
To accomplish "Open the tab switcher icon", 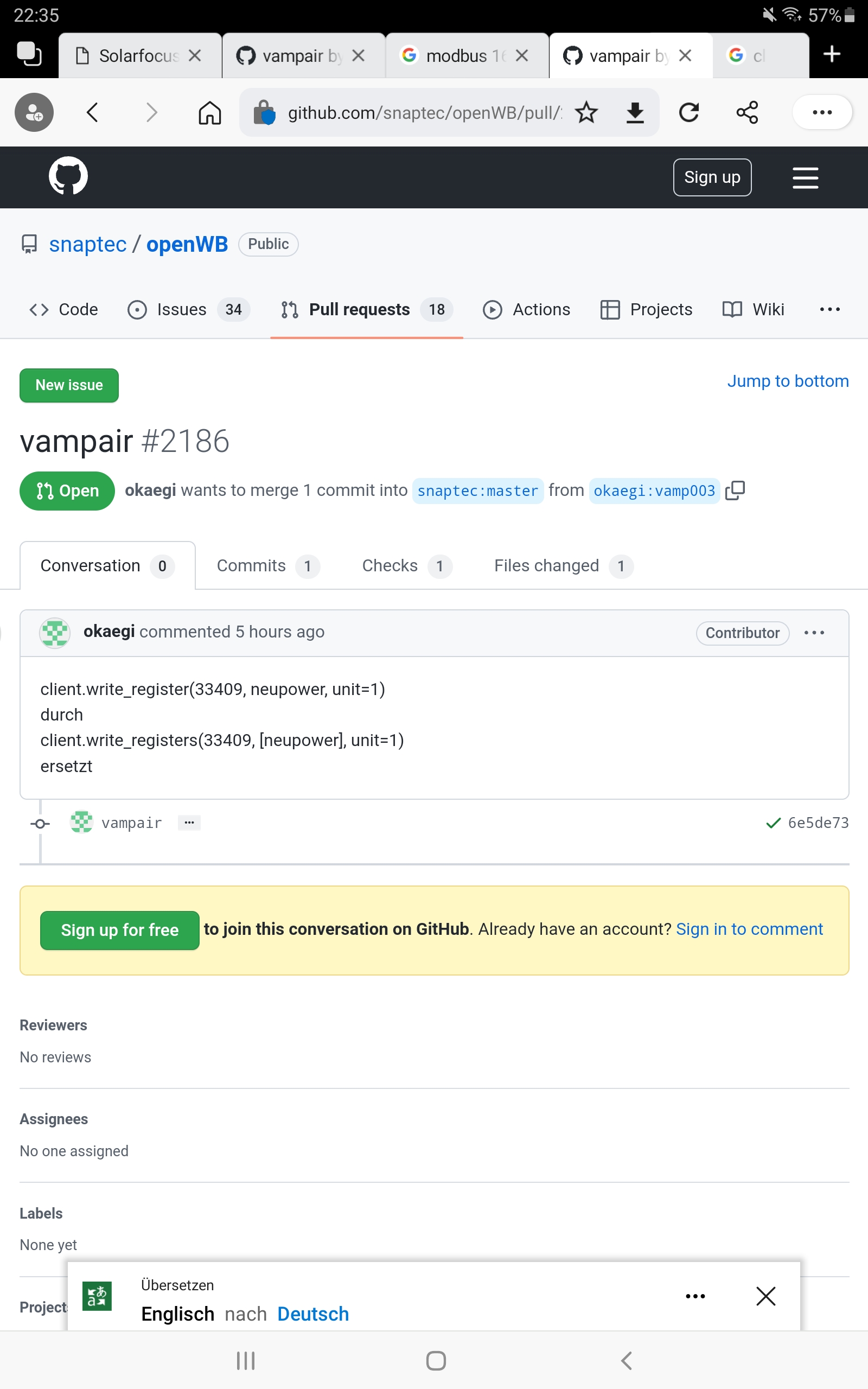I will click(x=29, y=54).
